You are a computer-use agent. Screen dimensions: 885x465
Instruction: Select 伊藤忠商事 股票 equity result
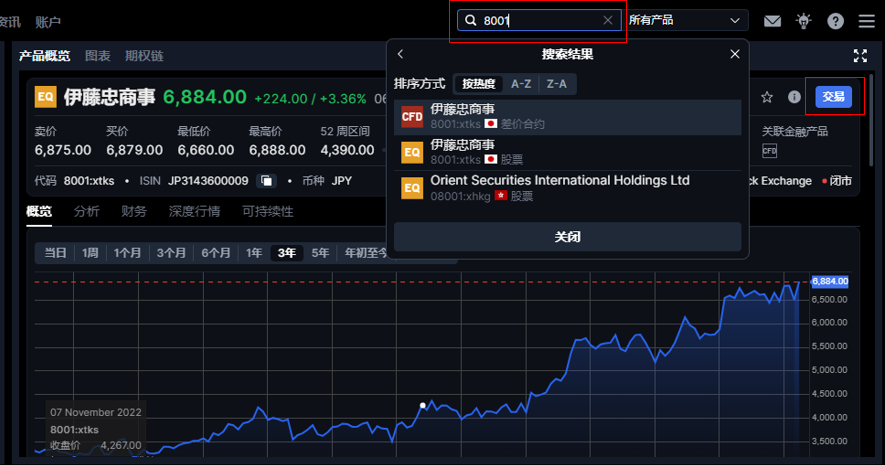[x=567, y=153]
